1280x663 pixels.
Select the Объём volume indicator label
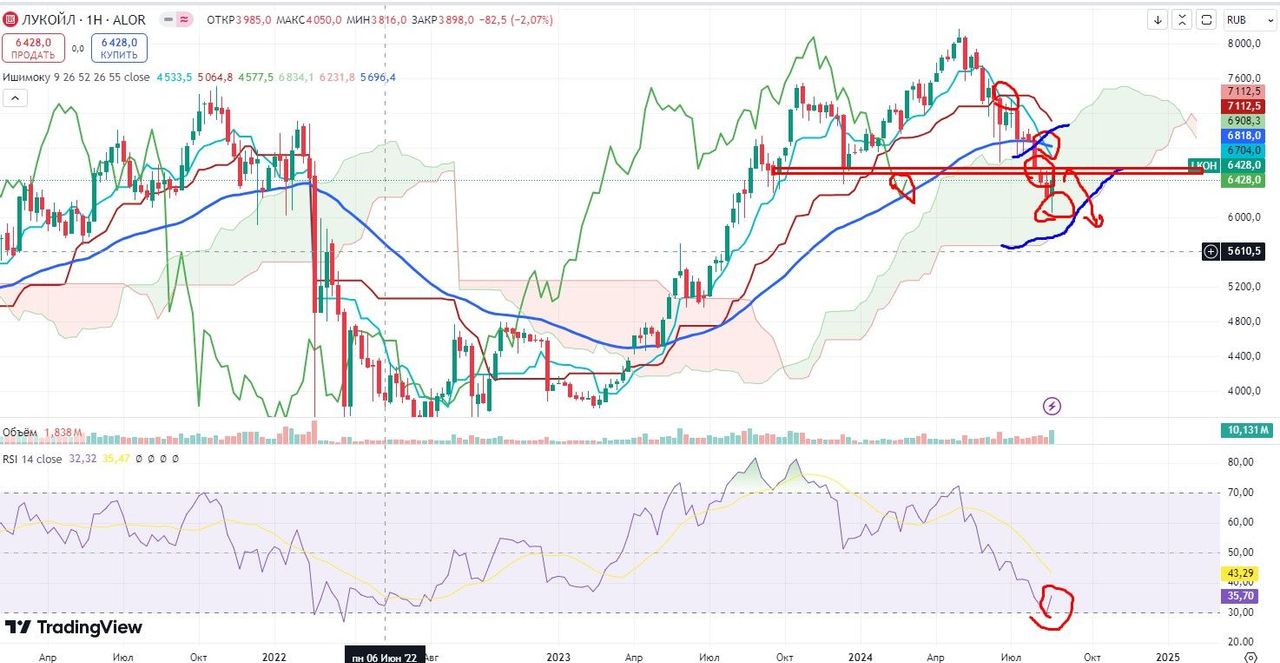coord(20,433)
